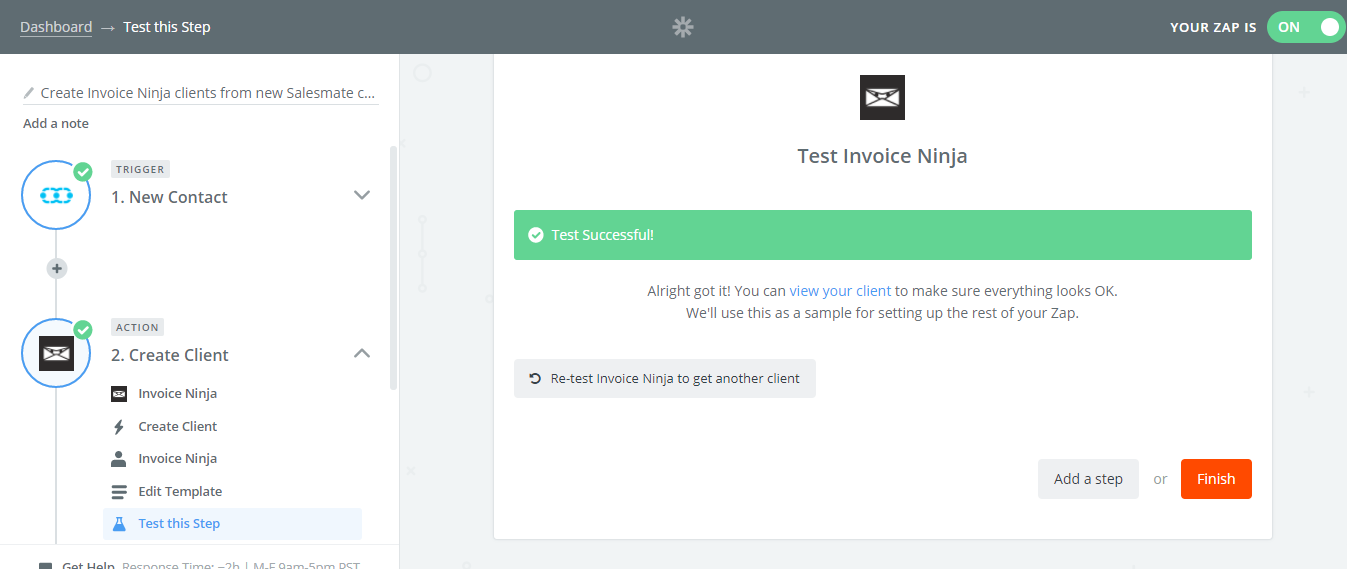Click the pencil icon beside Zap name

coord(29,93)
